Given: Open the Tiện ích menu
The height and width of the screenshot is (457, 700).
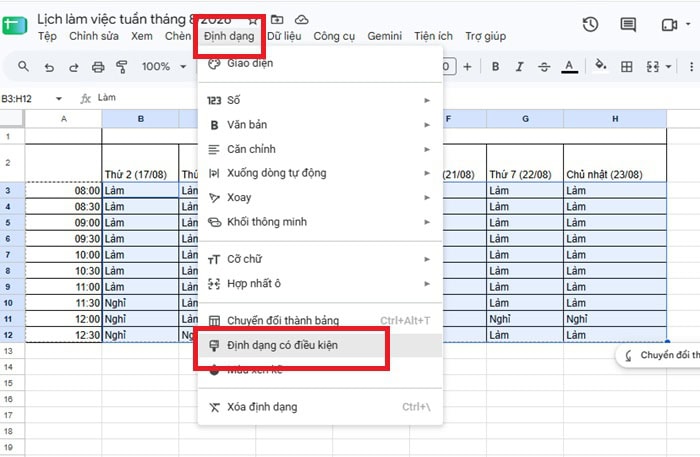Looking at the screenshot, I should (x=433, y=36).
